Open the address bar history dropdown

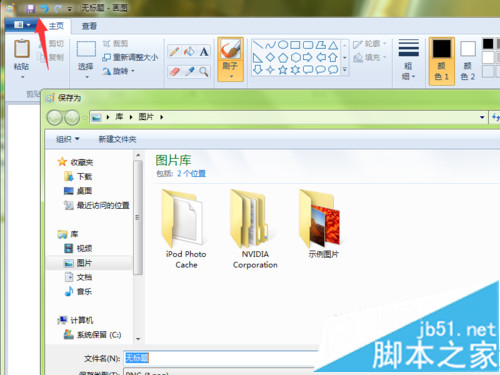coord(482,117)
